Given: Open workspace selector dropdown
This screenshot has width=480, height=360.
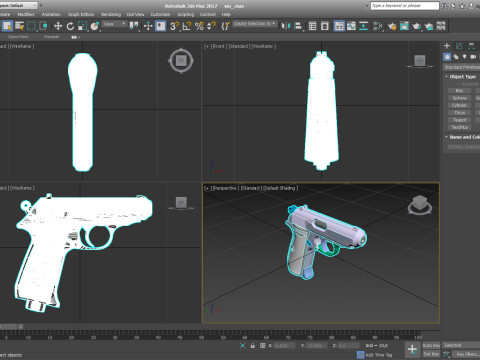Looking at the screenshot, I should [x=18, y=5].
